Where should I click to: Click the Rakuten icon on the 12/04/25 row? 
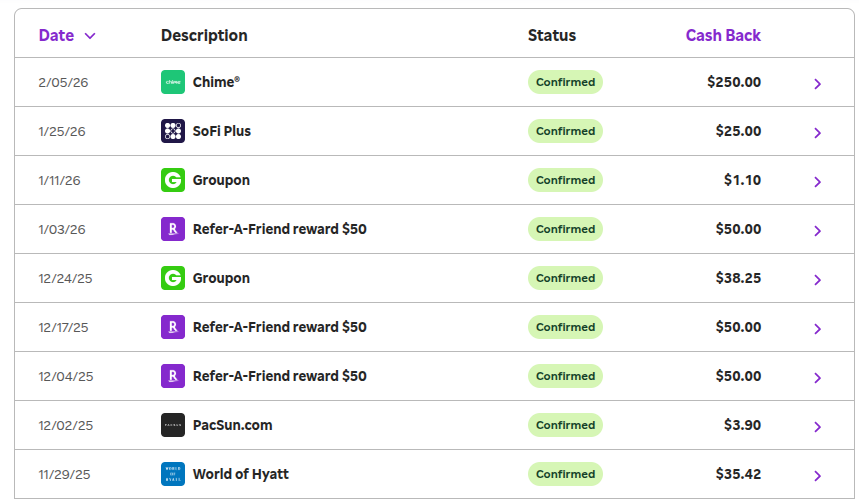click(173, 376)
